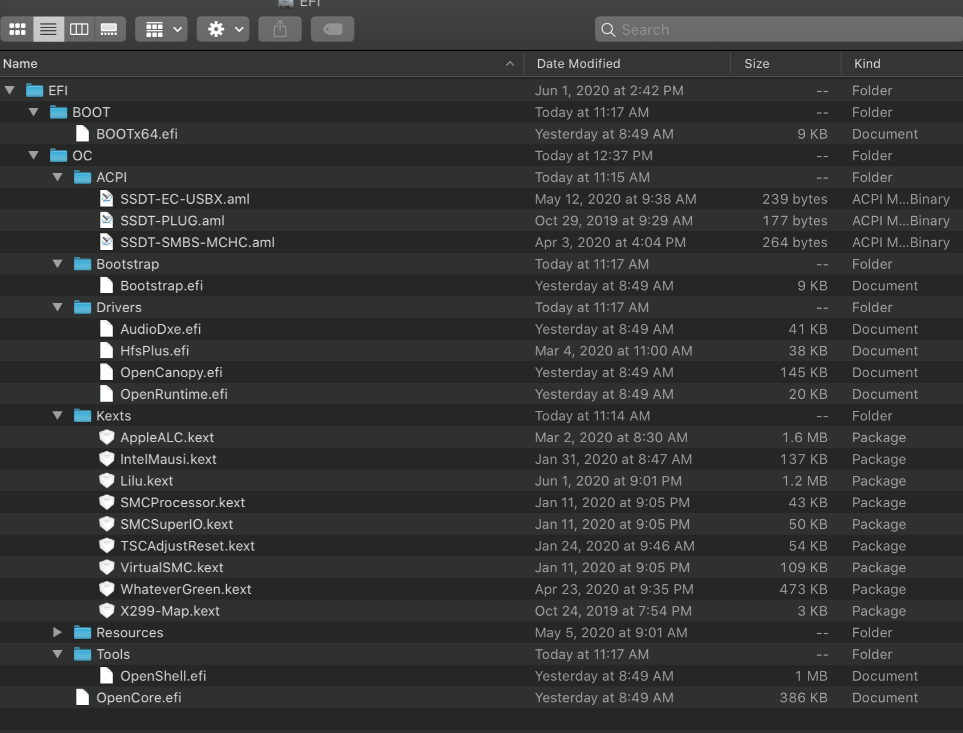Sort by the Date Modified column
The width and height of the screenshot is (963, 733).
627,64
